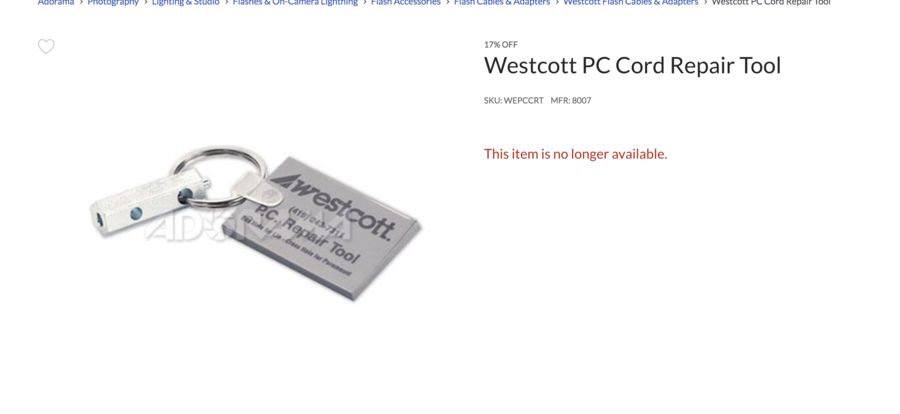The width and height of the screenshot is (900, 414).
Task: Click the 17% OFF label
Action: pyautogui.click(x=501, y=44)
